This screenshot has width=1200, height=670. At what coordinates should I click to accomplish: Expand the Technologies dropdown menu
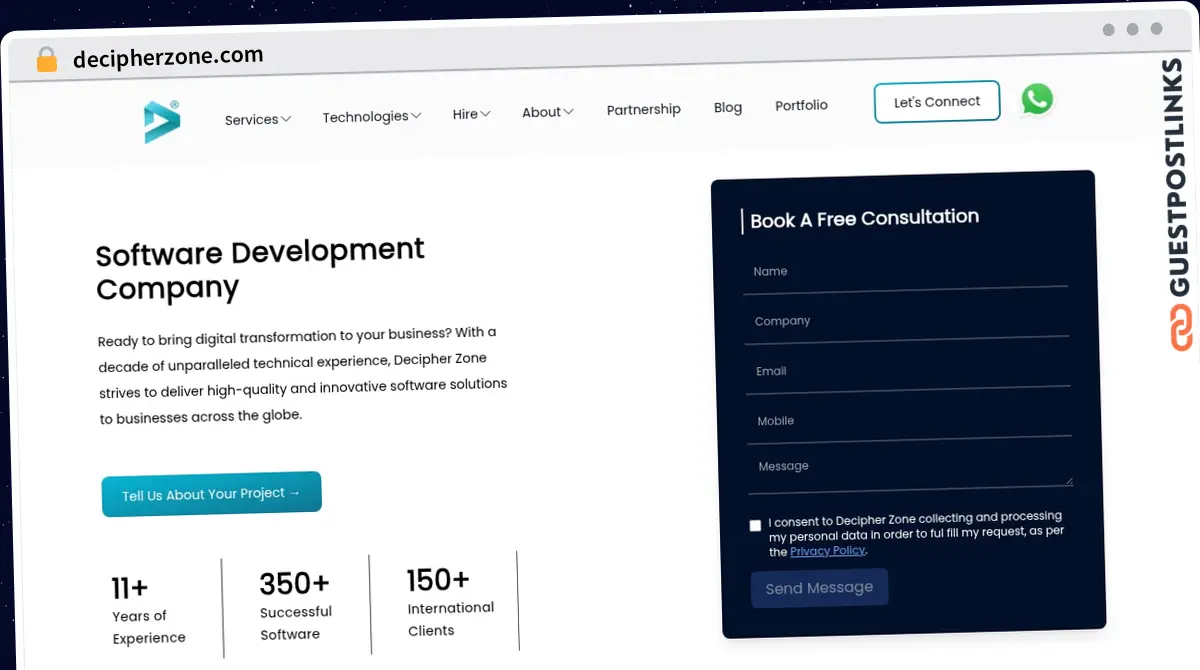point(371,117)
